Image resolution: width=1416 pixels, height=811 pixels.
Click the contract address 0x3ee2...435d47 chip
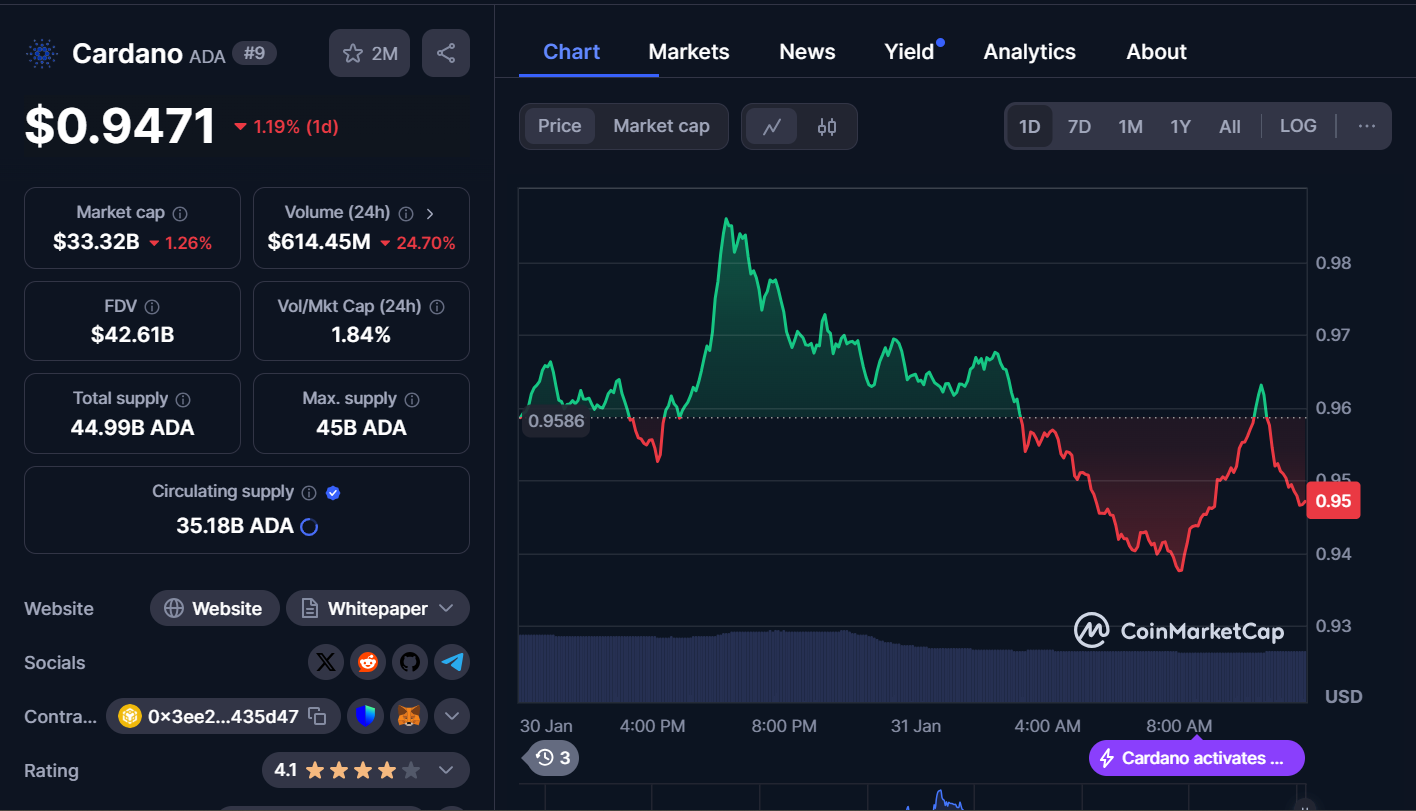pyautogui.click(x=223, y=716)
